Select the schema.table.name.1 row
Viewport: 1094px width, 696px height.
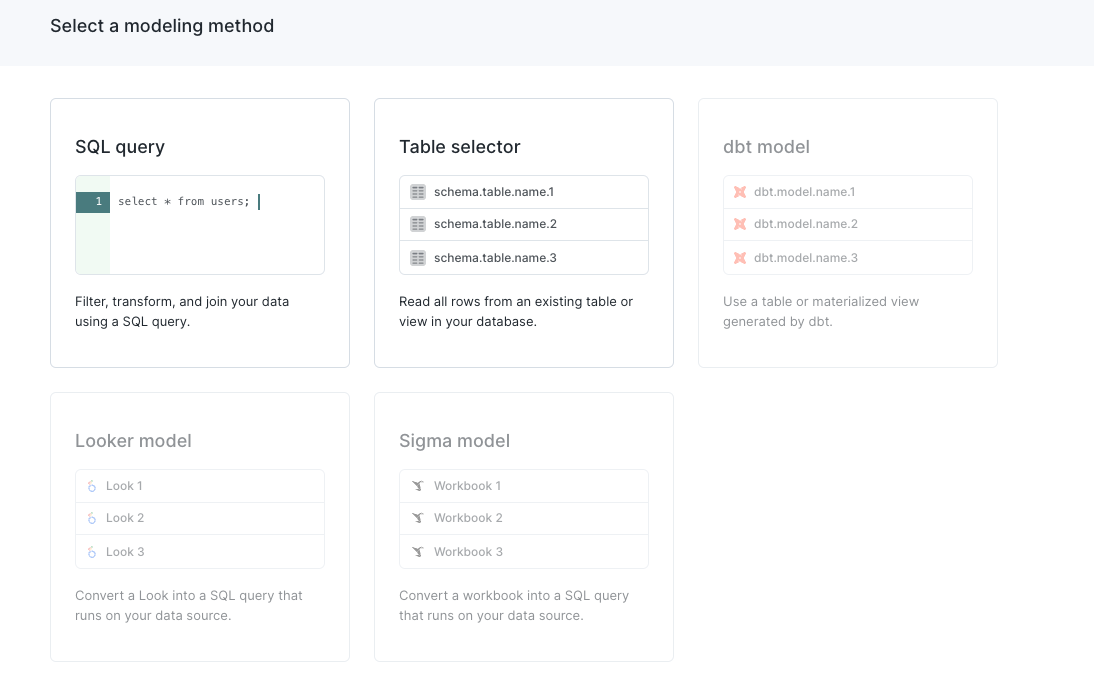point(524,192)
